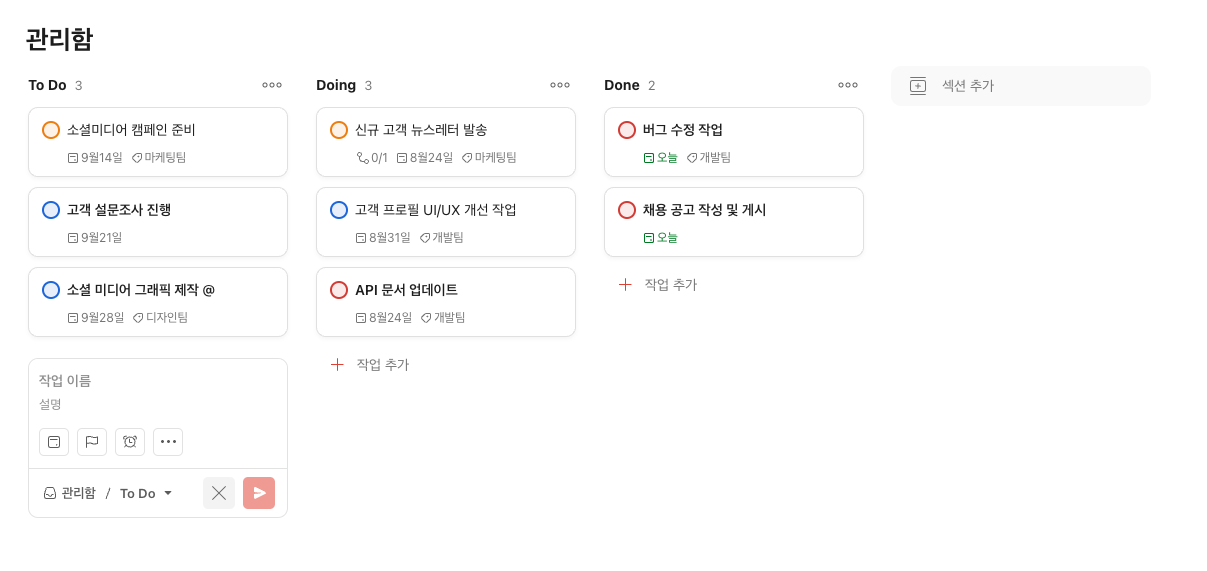
Task: Open the To Do column options menu
Action: (x=272, y=85)
